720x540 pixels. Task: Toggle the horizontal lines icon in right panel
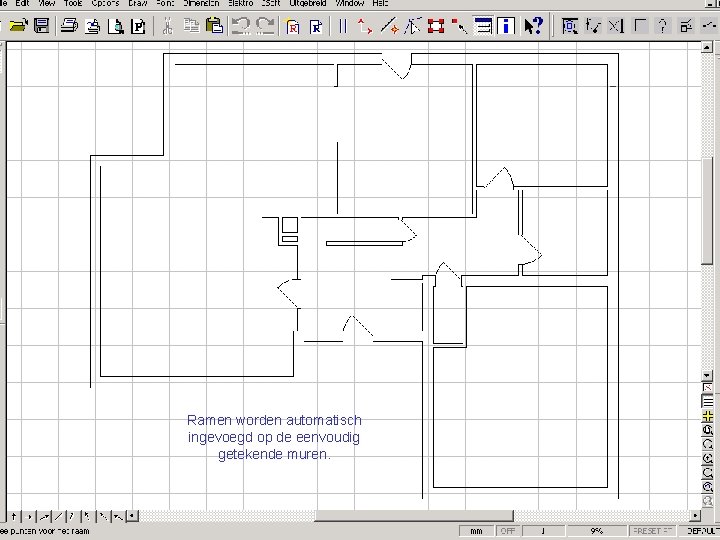[708, 402]
